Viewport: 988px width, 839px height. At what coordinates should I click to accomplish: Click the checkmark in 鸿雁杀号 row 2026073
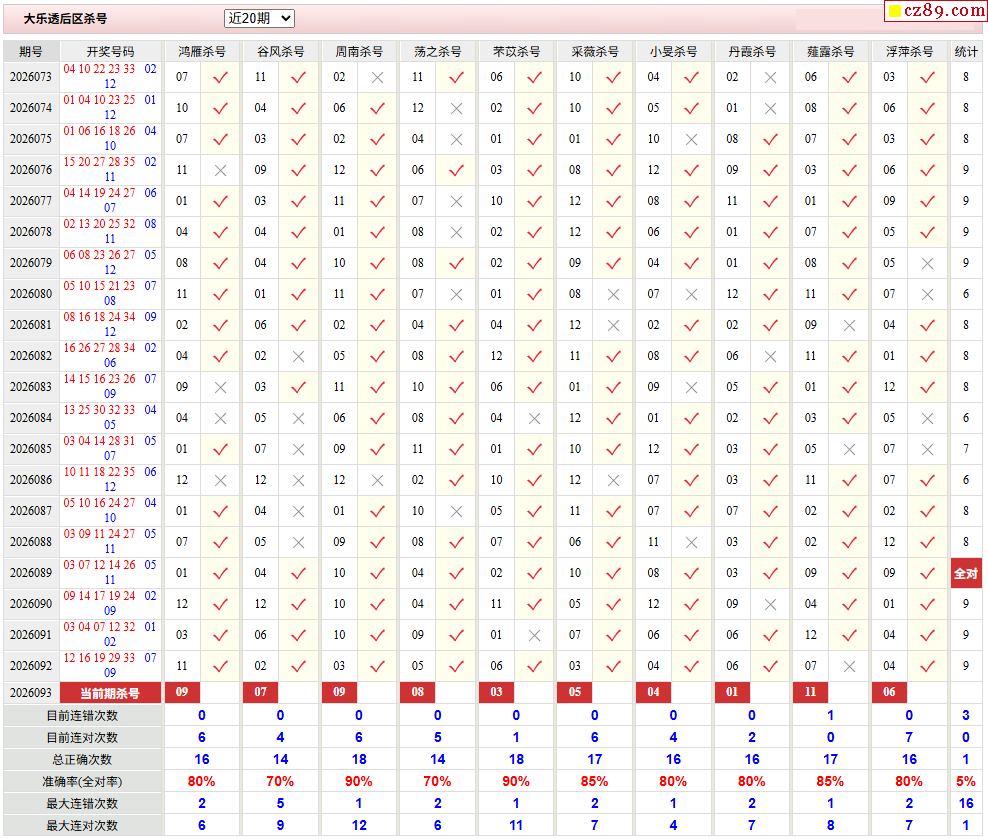click(x=221, y=77)
